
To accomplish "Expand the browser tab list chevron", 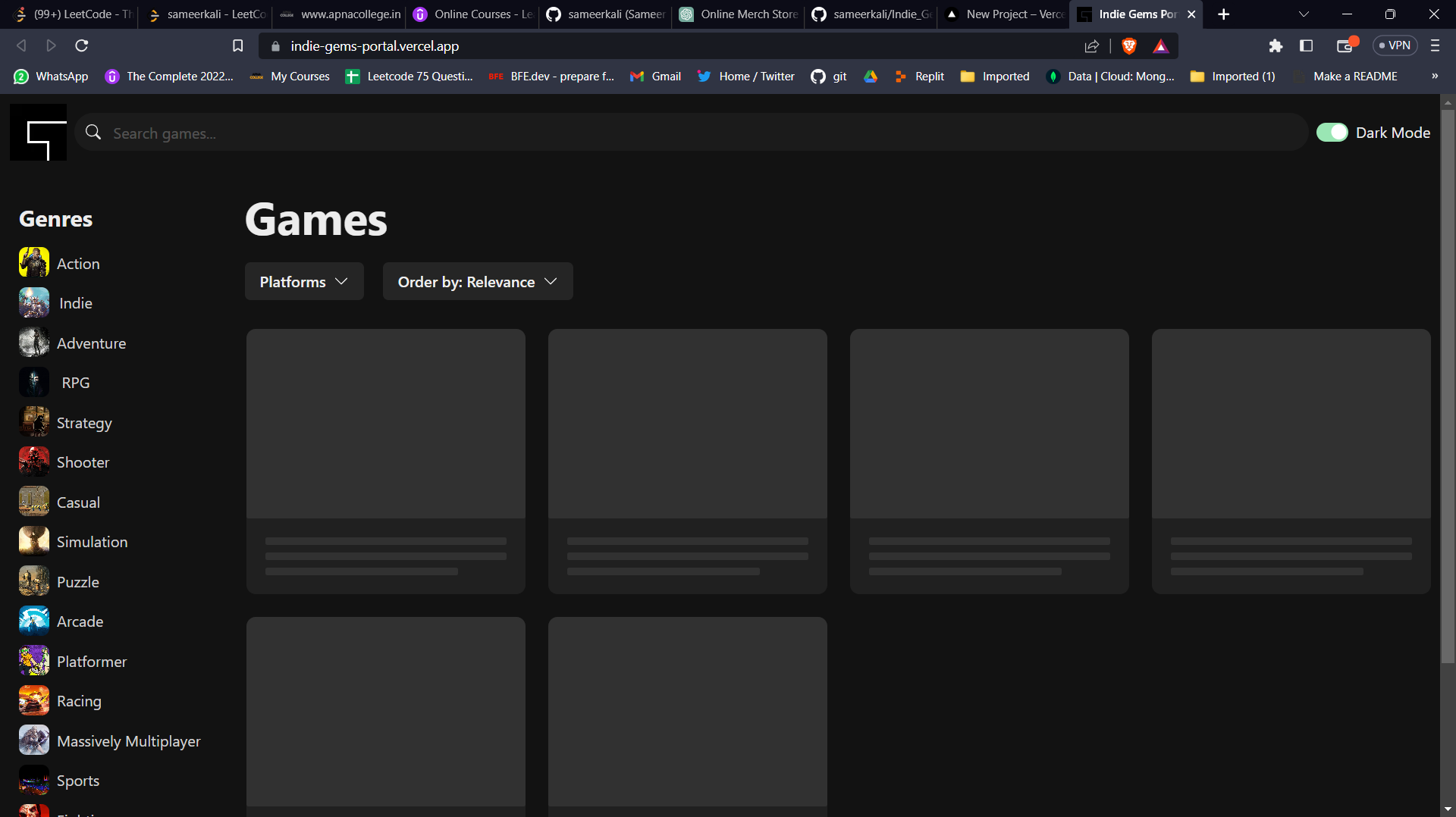I will coord(1304,14).
